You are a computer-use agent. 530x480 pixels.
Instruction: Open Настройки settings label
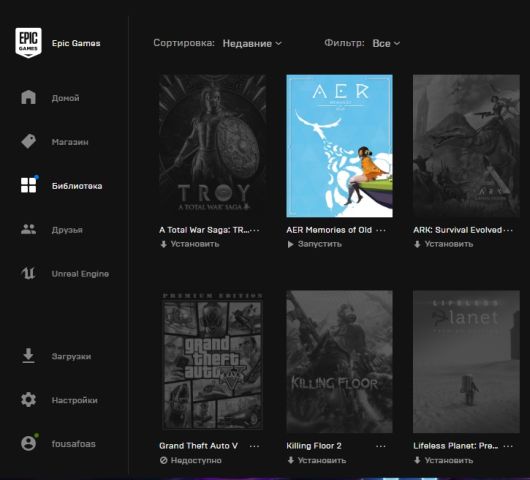pyautogui.click(x=75, y=400)
